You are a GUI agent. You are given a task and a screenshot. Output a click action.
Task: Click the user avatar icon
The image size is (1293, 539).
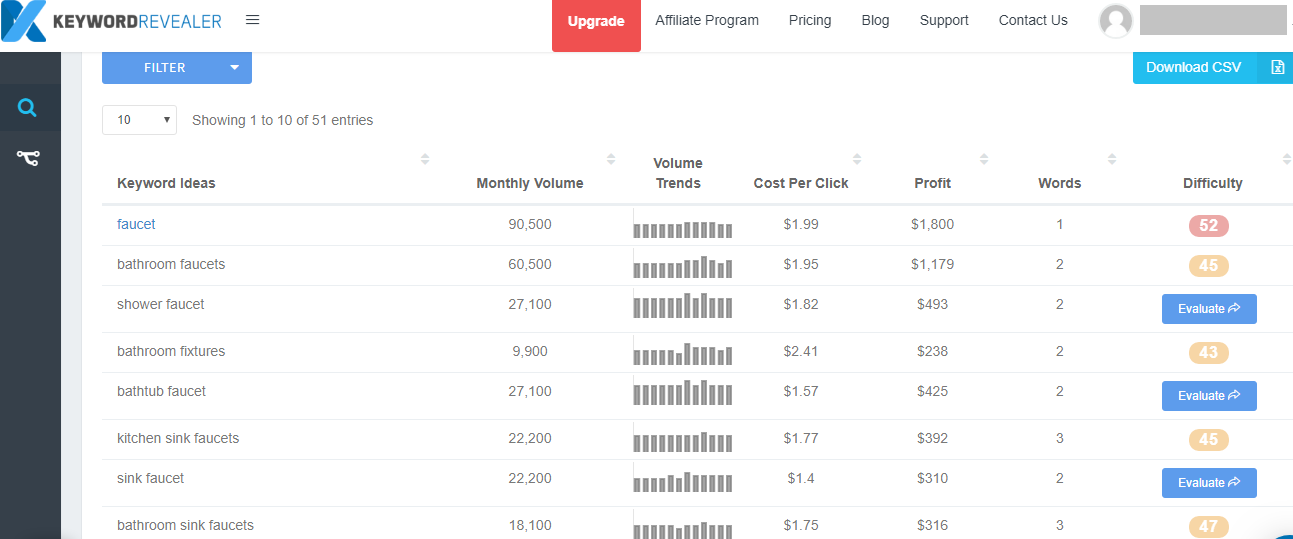pyautogui.click(x=1116, y=21)
